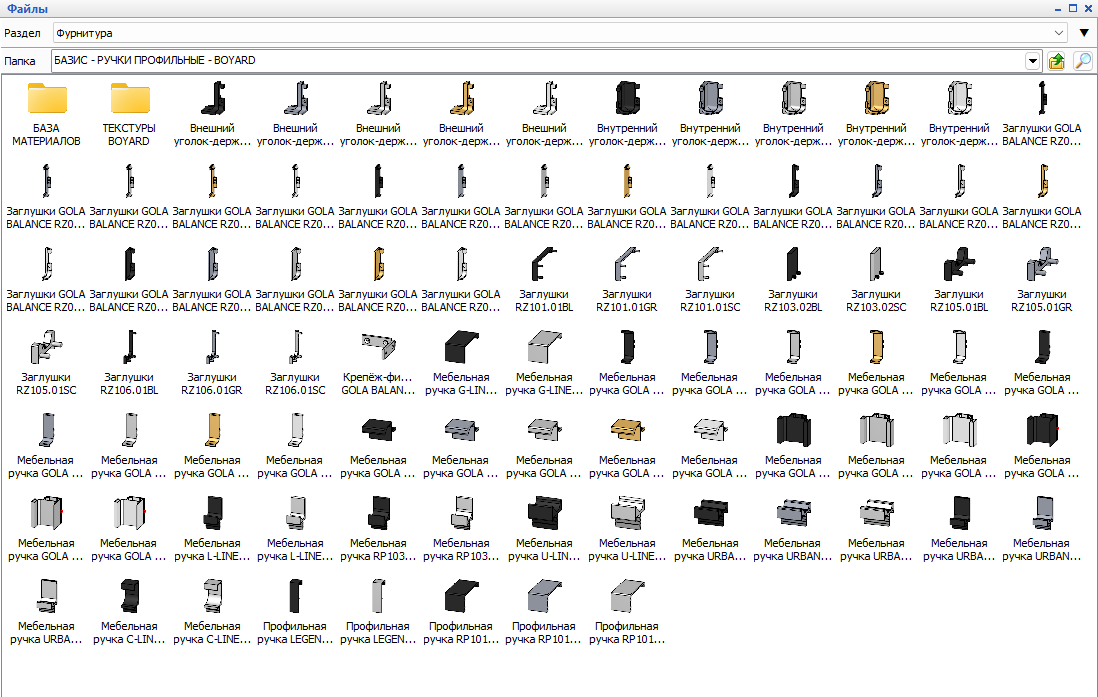
Task: Select the gray Мебельная ручка RP103 handle
Action: point(461,529)
